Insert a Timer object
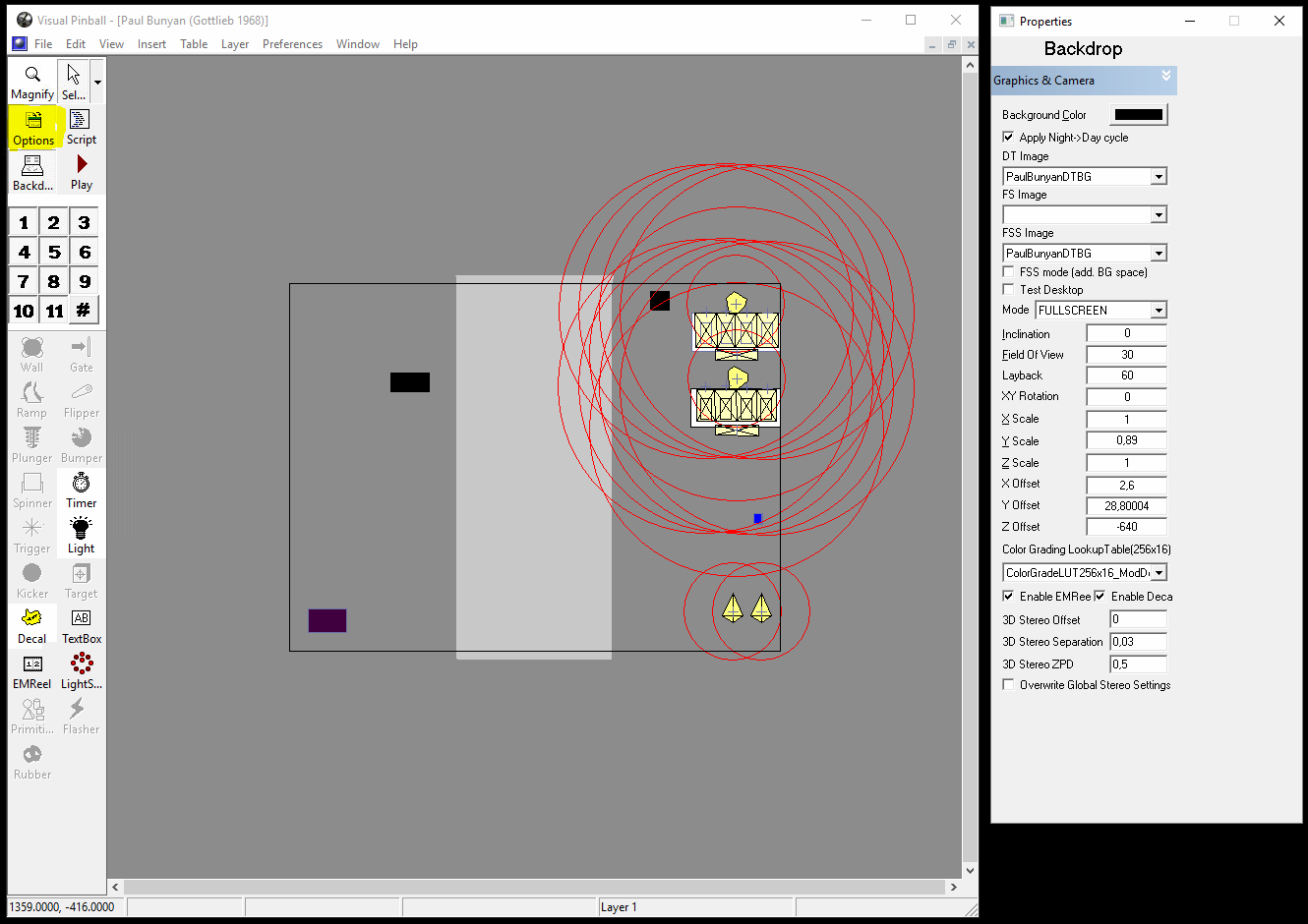This screenshot has height=924, width=1308. pyautogui.click(x=82, y=490)
